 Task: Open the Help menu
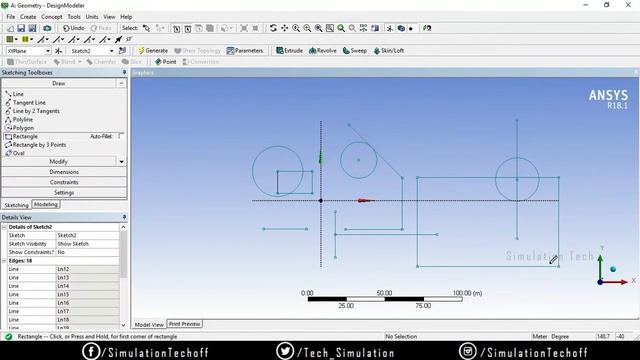coord(126,17)
